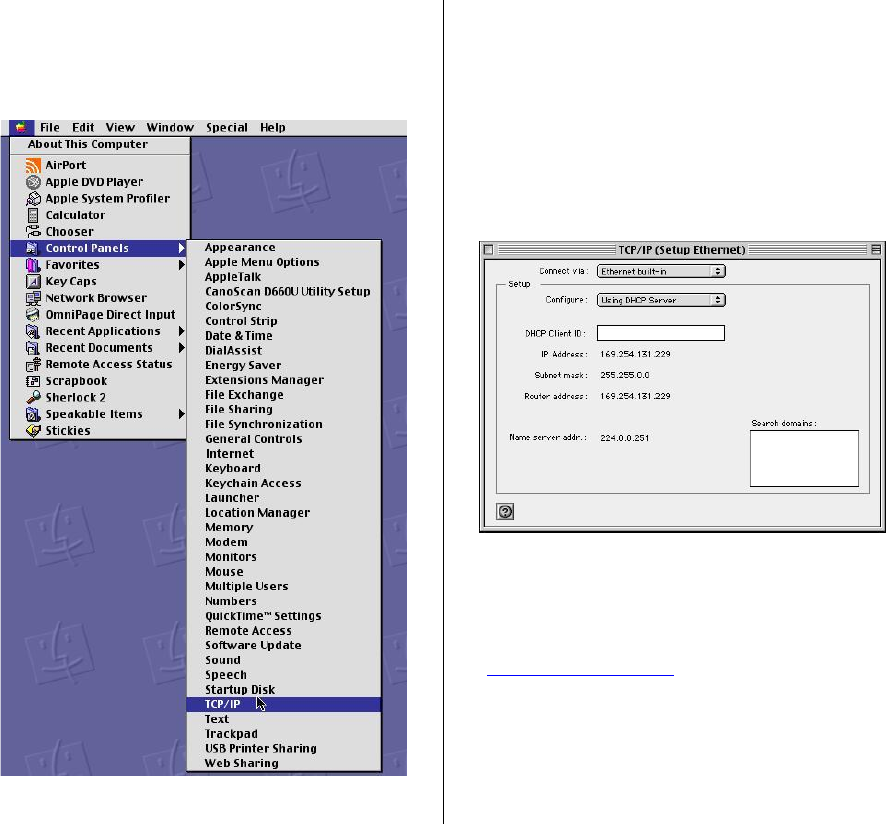The width and height of the screenshot is (886, 824).
Task: Click the Control Panels folder icon
Action: coord(32,248)
